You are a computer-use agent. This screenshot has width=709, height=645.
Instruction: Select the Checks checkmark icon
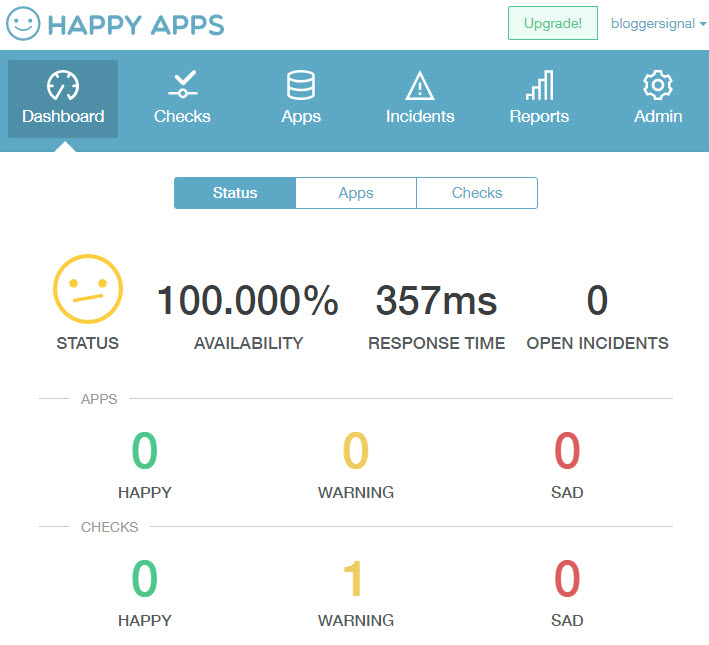tap(182, 84)
